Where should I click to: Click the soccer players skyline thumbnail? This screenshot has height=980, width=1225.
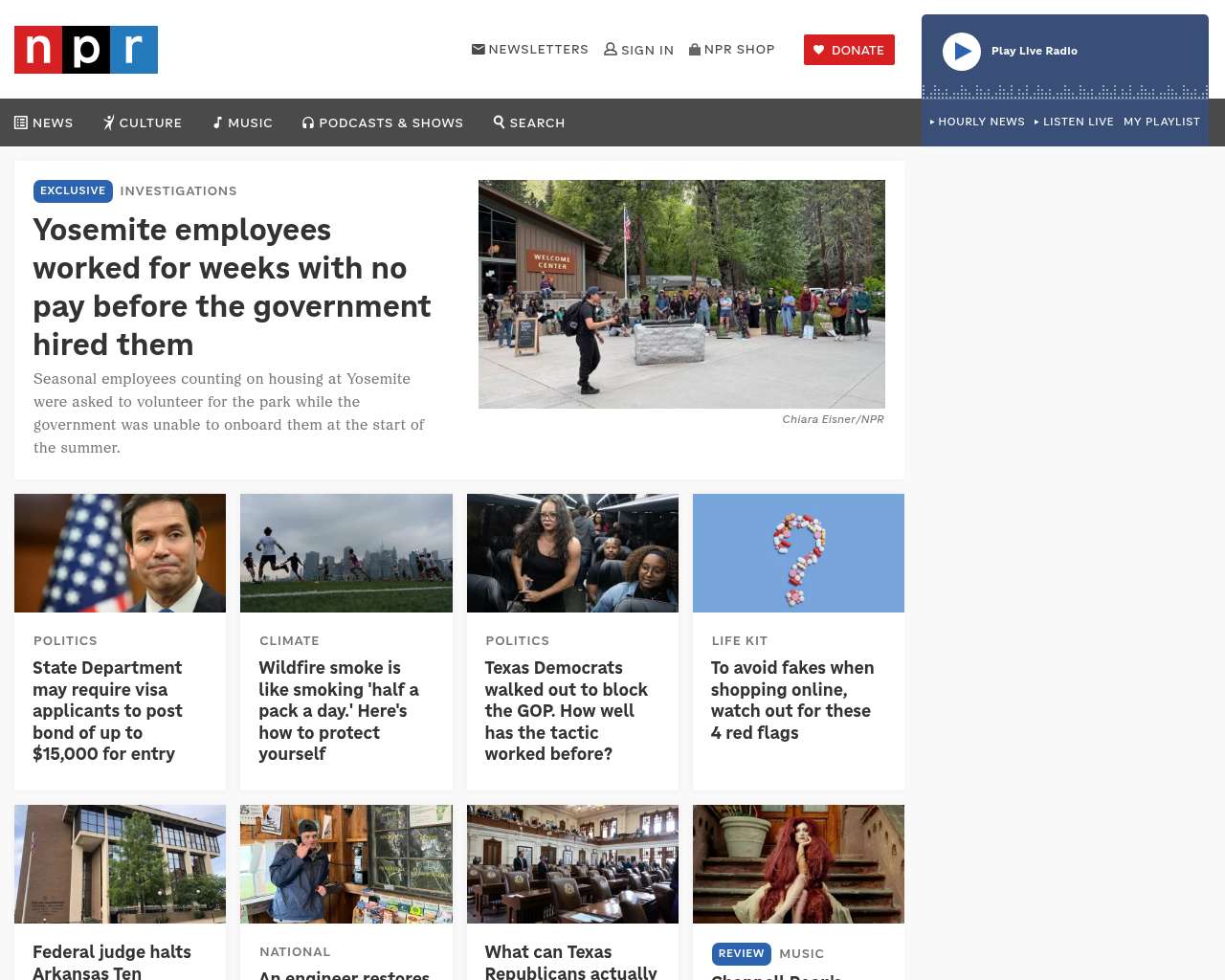[x=346, y=553]
